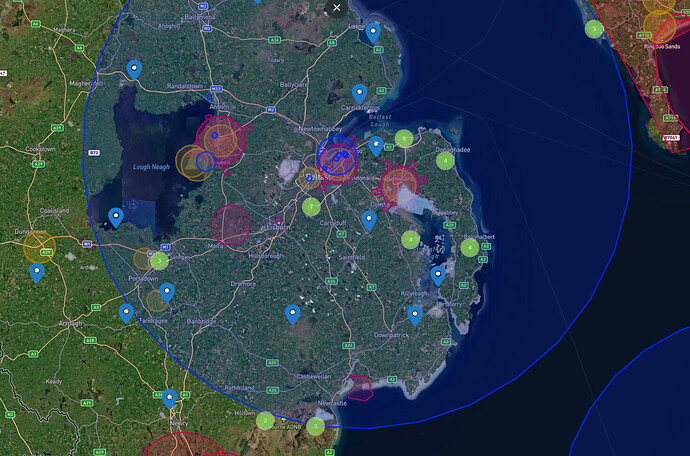Open the green cluster beside Craigavon
Screen dimensions: 690x456
tap(159, 261)
